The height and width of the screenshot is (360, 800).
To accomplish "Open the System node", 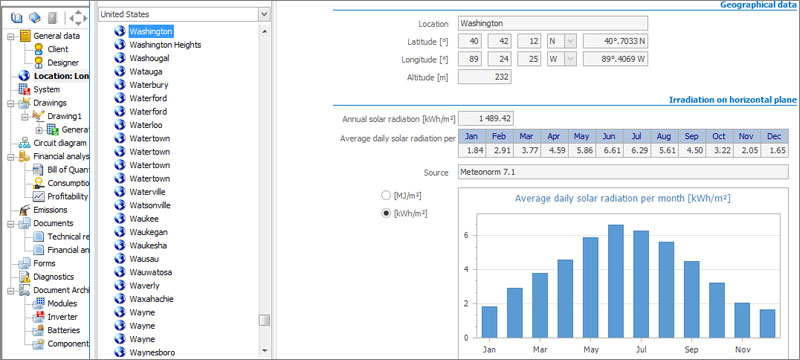I will (46, 89).
